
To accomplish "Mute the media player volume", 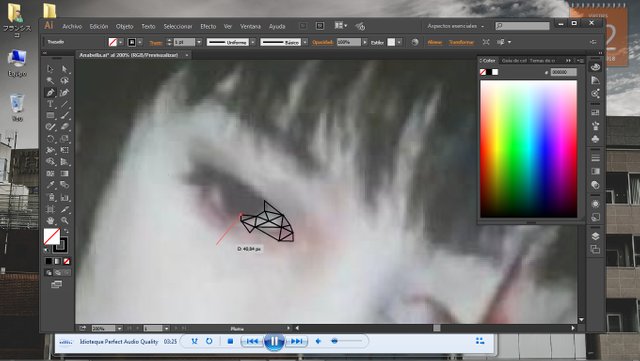I will [x=318, y=341].
